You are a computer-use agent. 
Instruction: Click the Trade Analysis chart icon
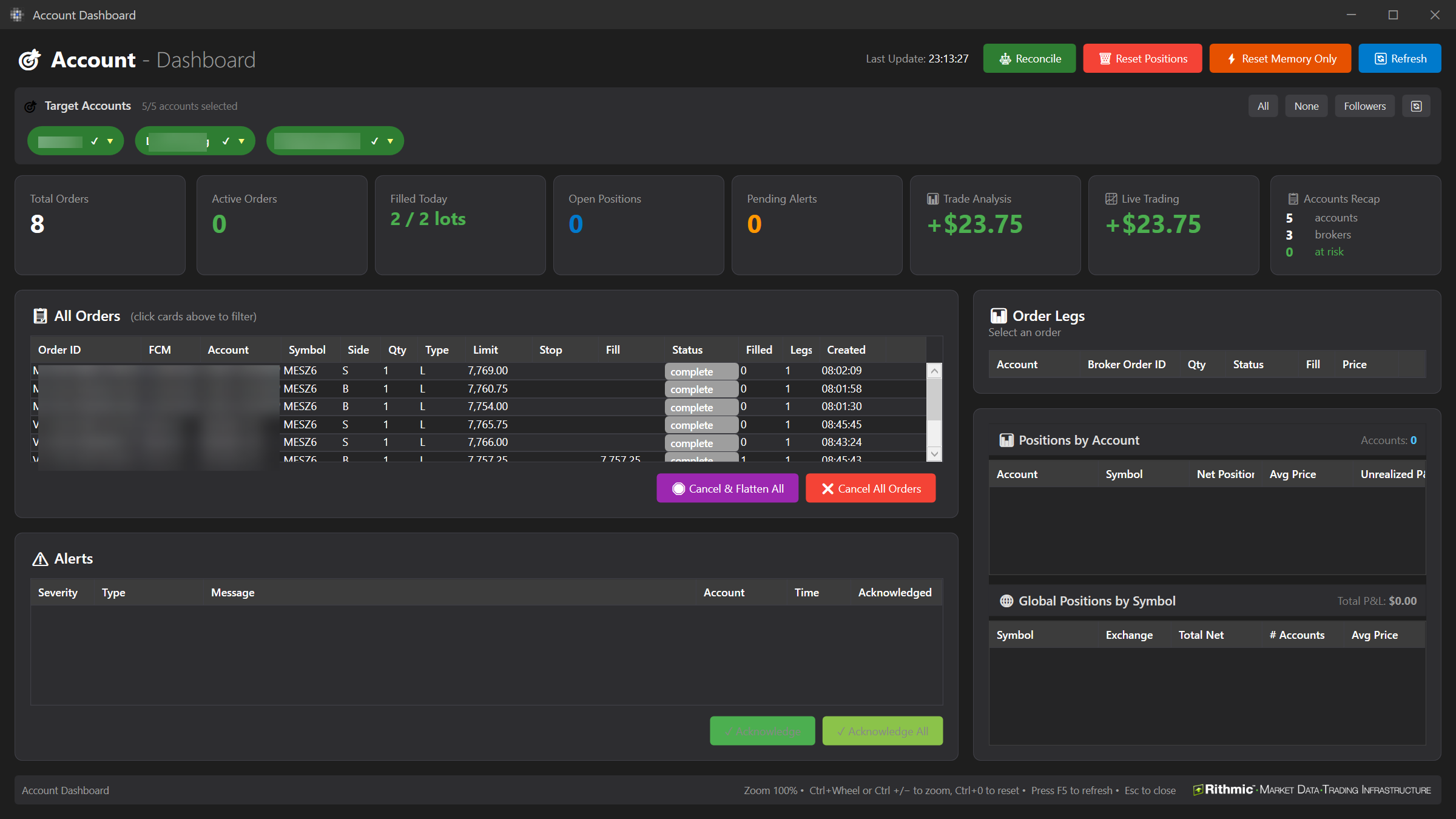(932, 199)
